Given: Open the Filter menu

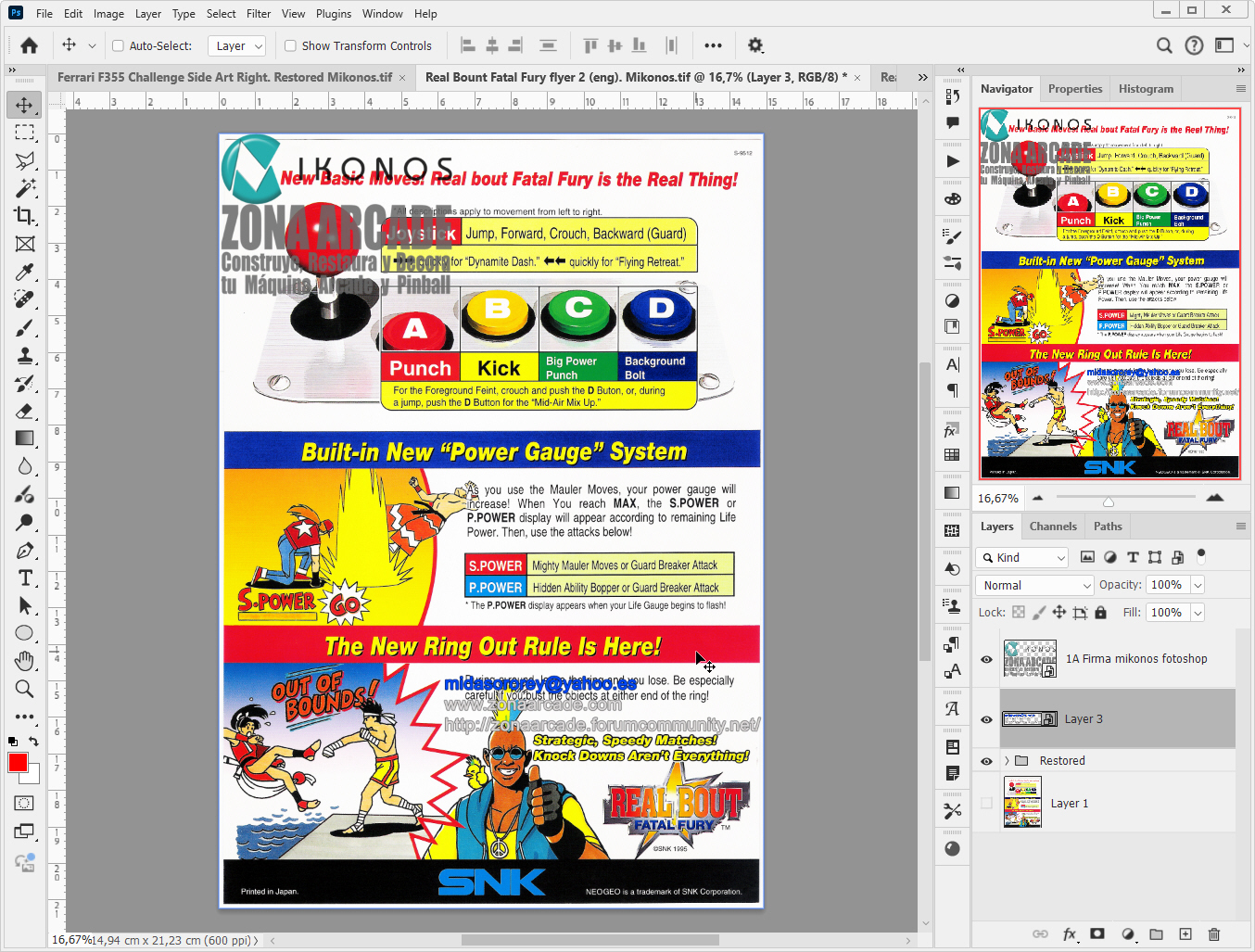Looking at the screenshot, I should 259,14.
